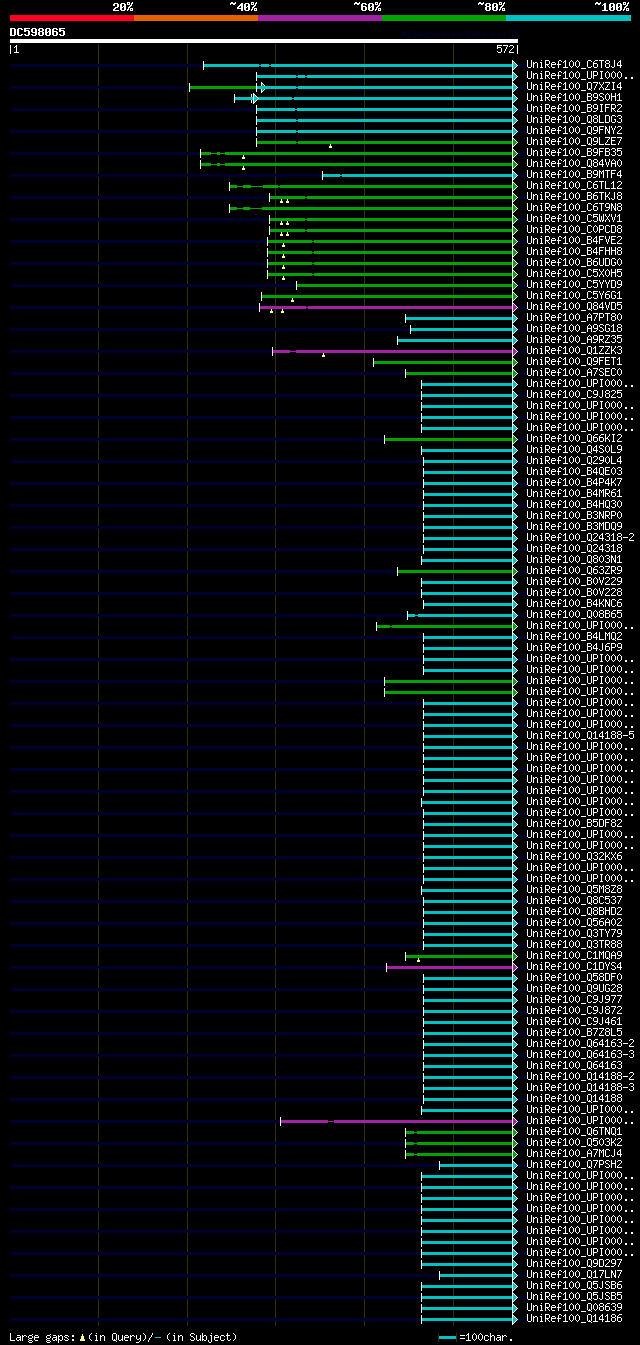Image resolution: width=640 pixels, height=1345 pixels.
Task: Open hit UniRef100_C6T8J4
Action: tap(574, 64)
